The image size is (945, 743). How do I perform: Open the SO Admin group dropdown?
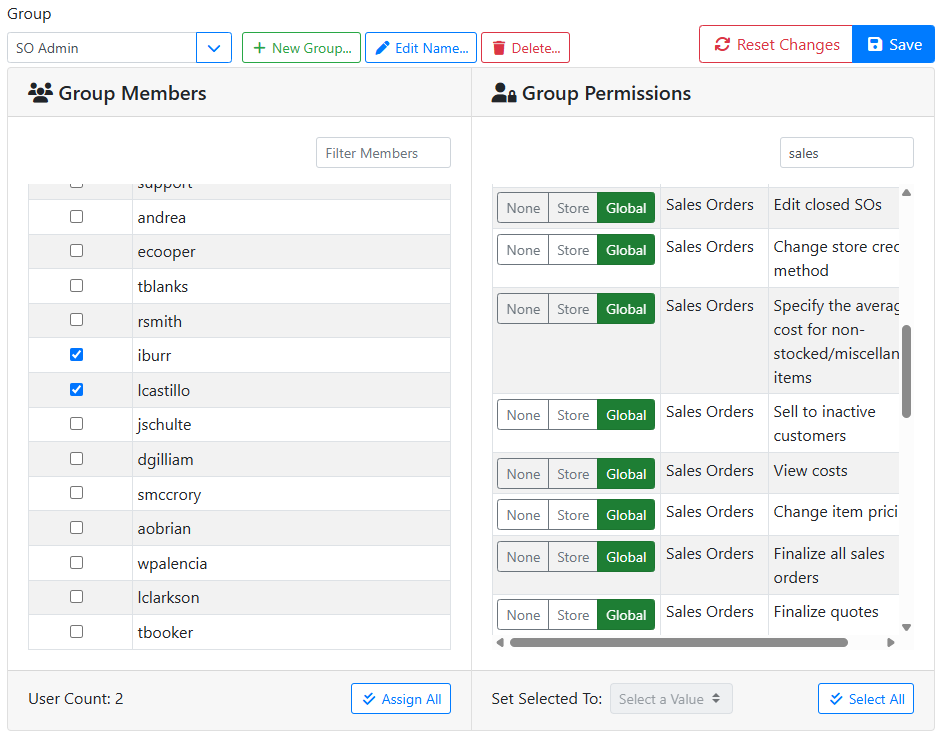(214, 48)
